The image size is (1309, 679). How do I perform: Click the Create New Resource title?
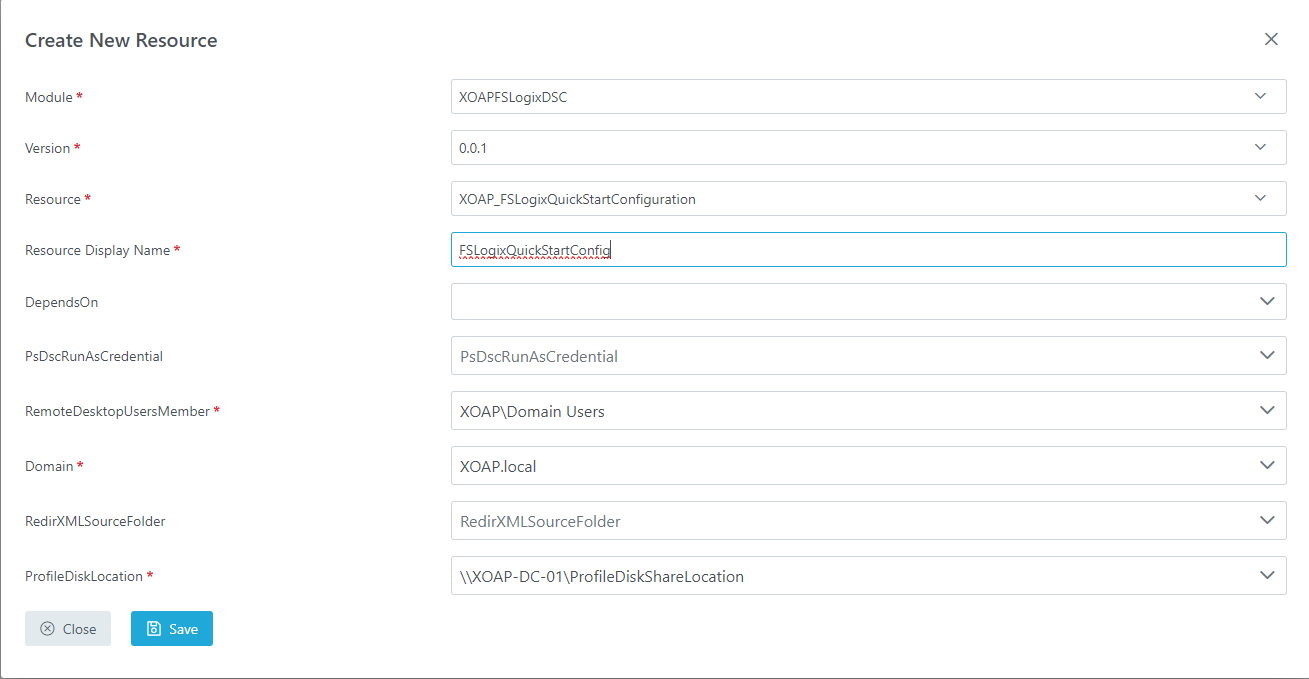coord(120,40)
